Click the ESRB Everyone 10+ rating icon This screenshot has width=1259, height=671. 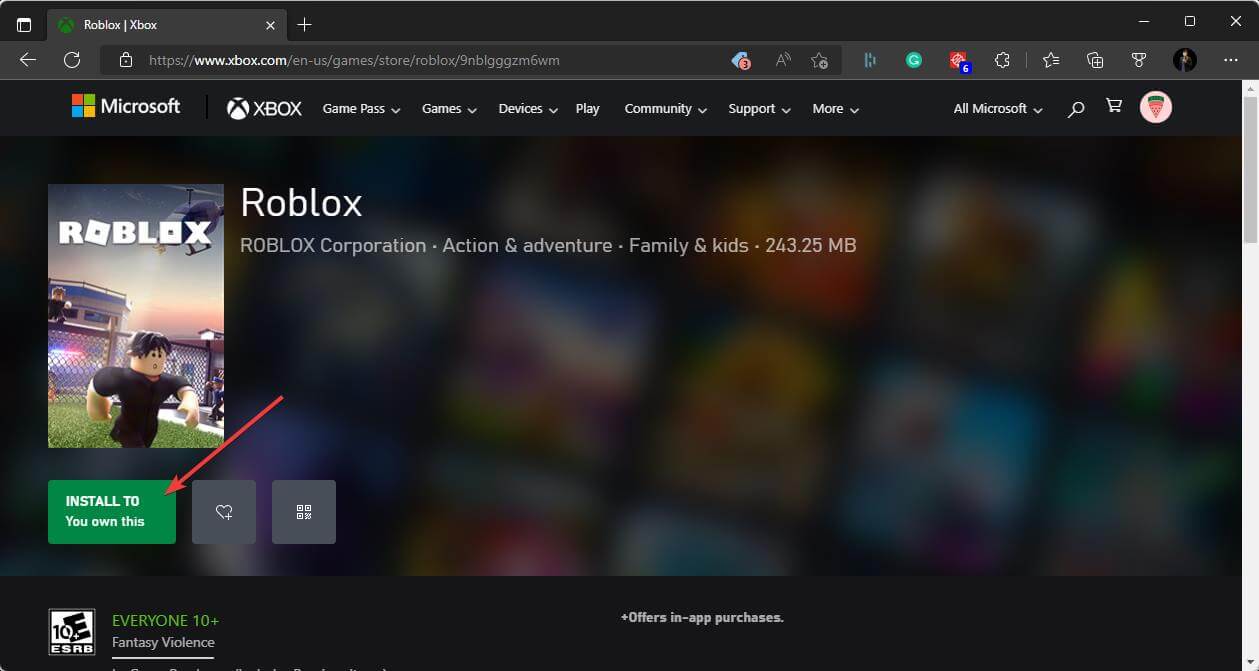point(71,631)
